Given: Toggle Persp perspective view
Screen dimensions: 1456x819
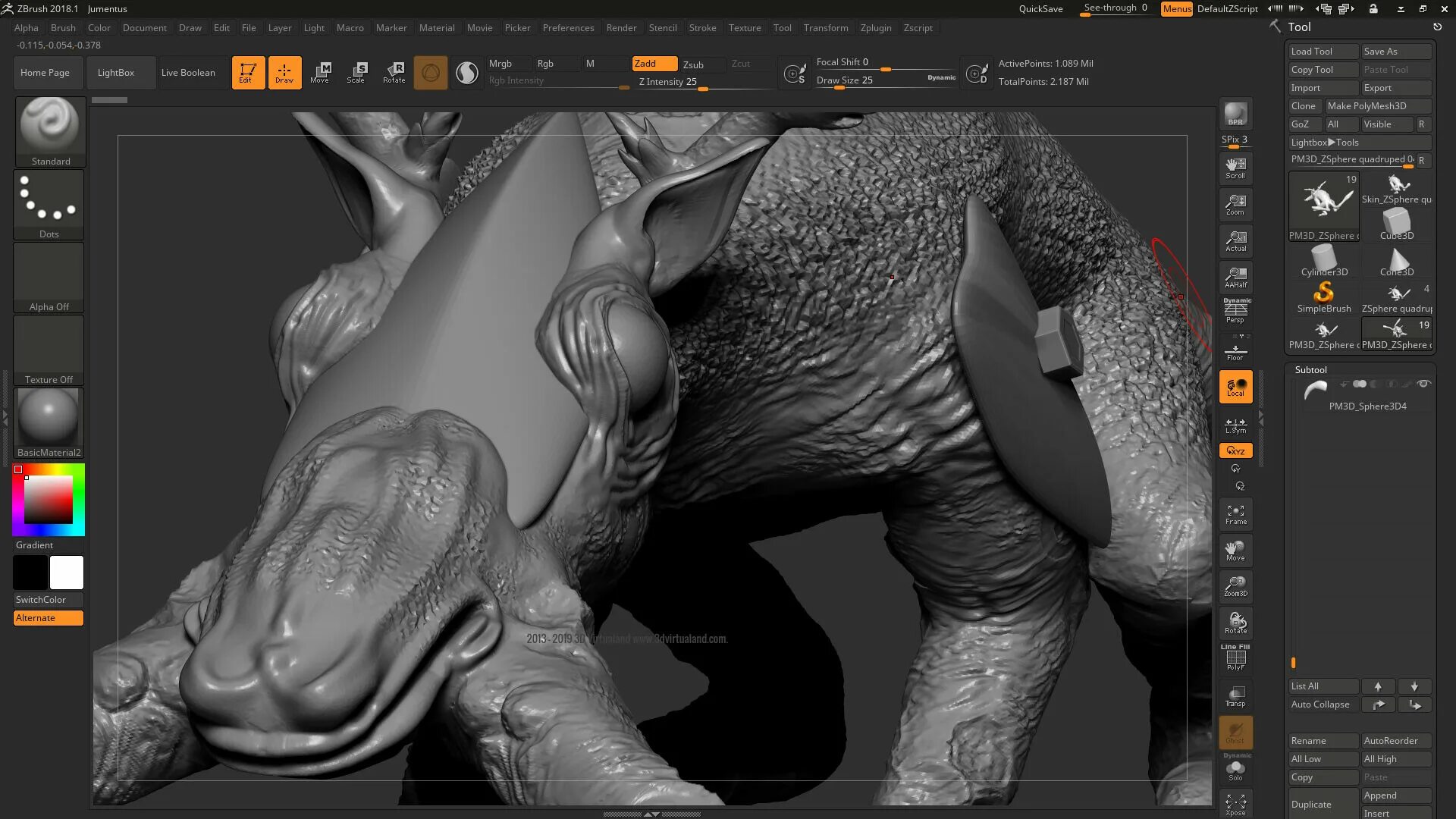Looking at the screenshot, I should [1235, 311].
